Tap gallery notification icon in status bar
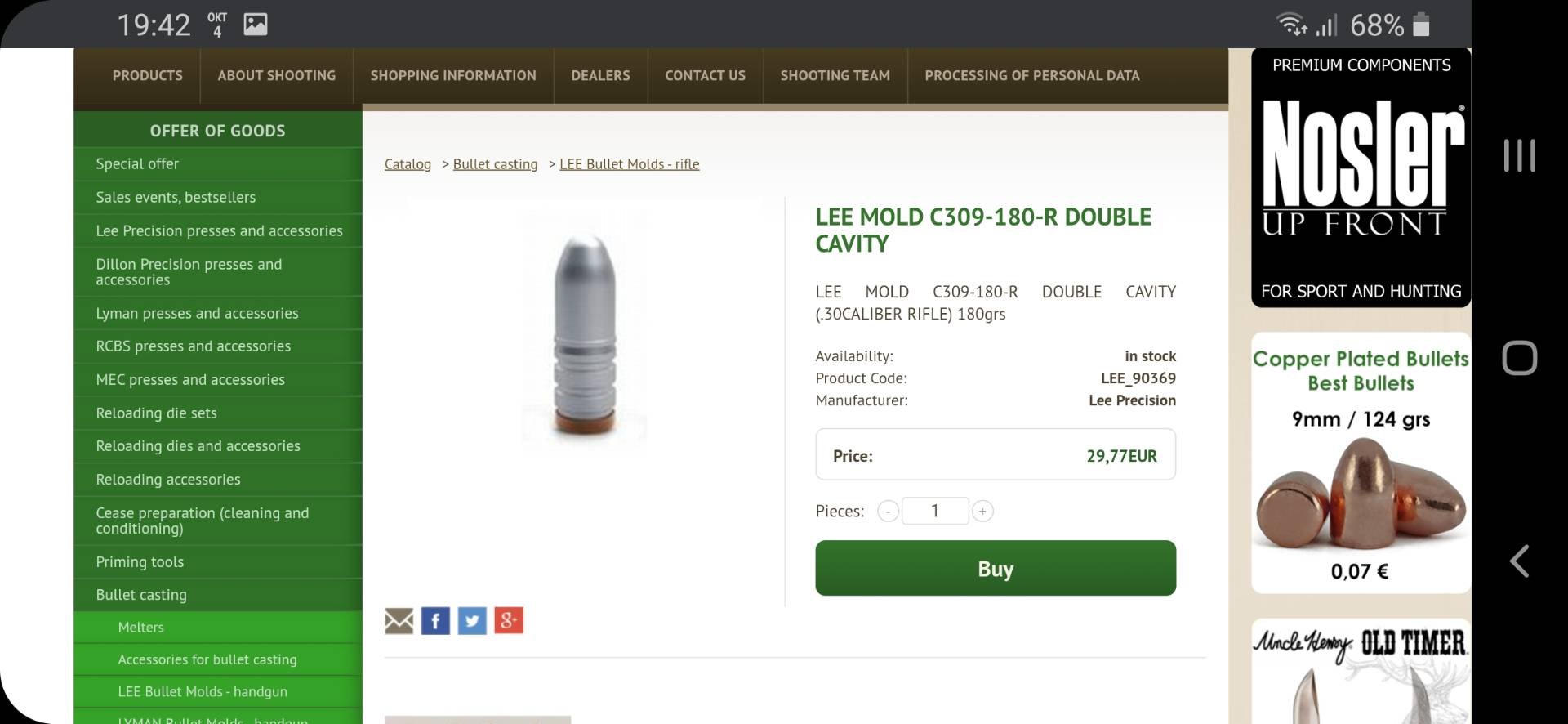Screen dimensions: 1568x724 coord(256,25)
